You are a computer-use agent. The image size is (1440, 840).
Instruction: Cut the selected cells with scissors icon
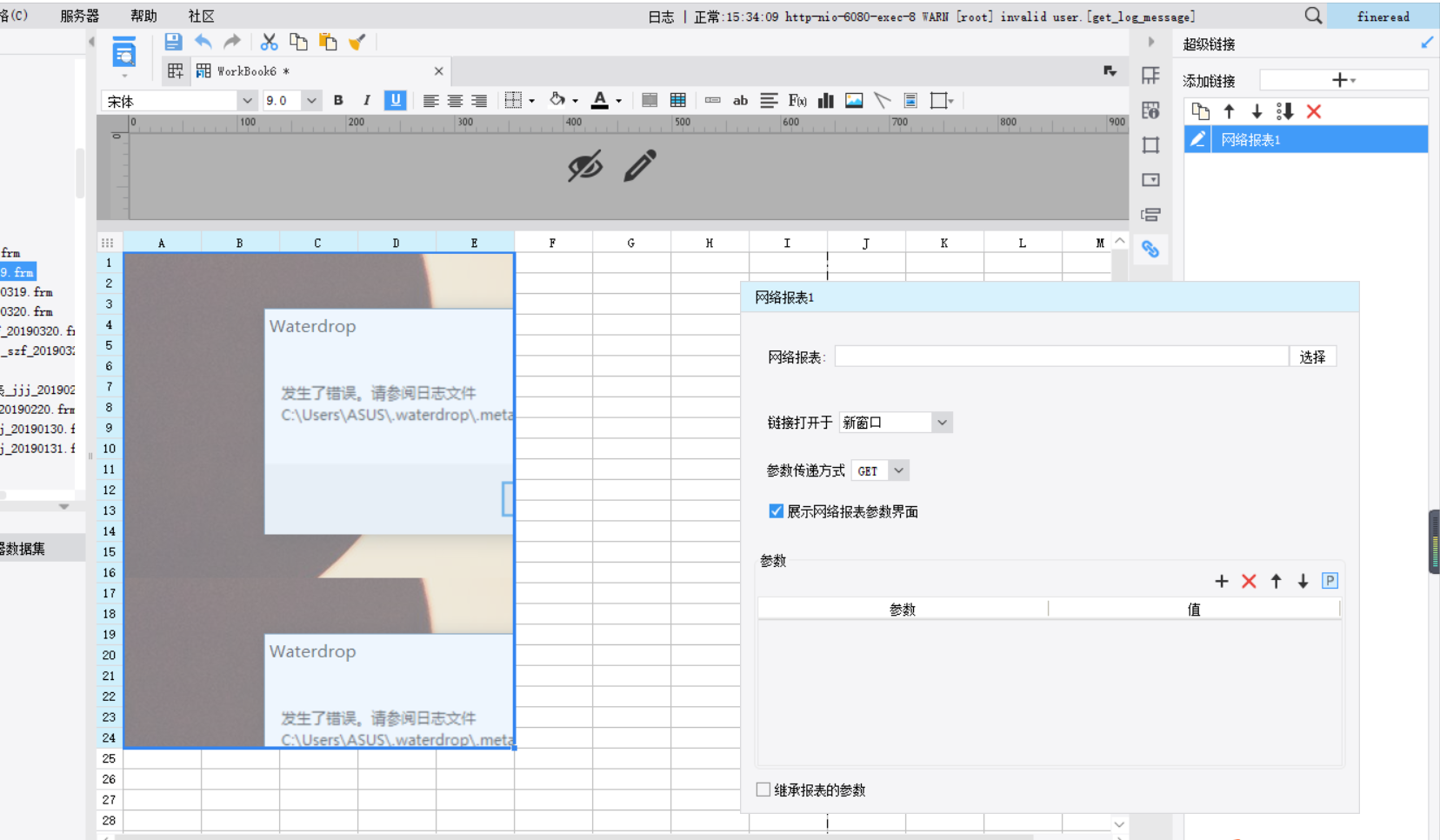tap(270, 42)
